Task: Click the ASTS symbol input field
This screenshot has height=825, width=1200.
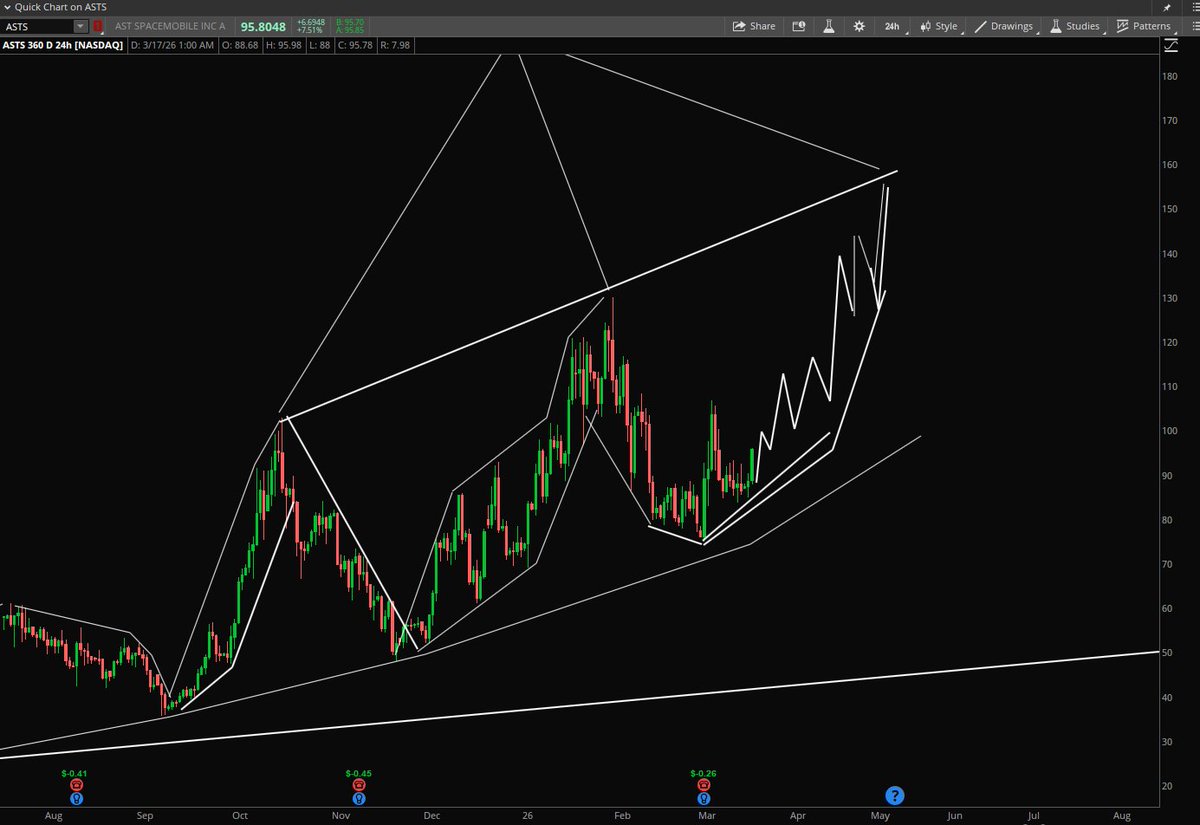Action: (x=38, y=26)
